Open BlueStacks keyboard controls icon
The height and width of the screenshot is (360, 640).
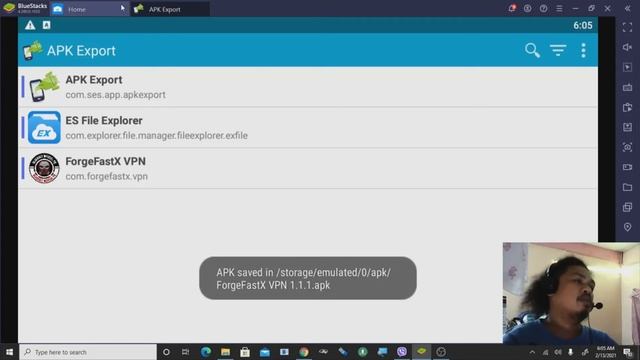627,87
